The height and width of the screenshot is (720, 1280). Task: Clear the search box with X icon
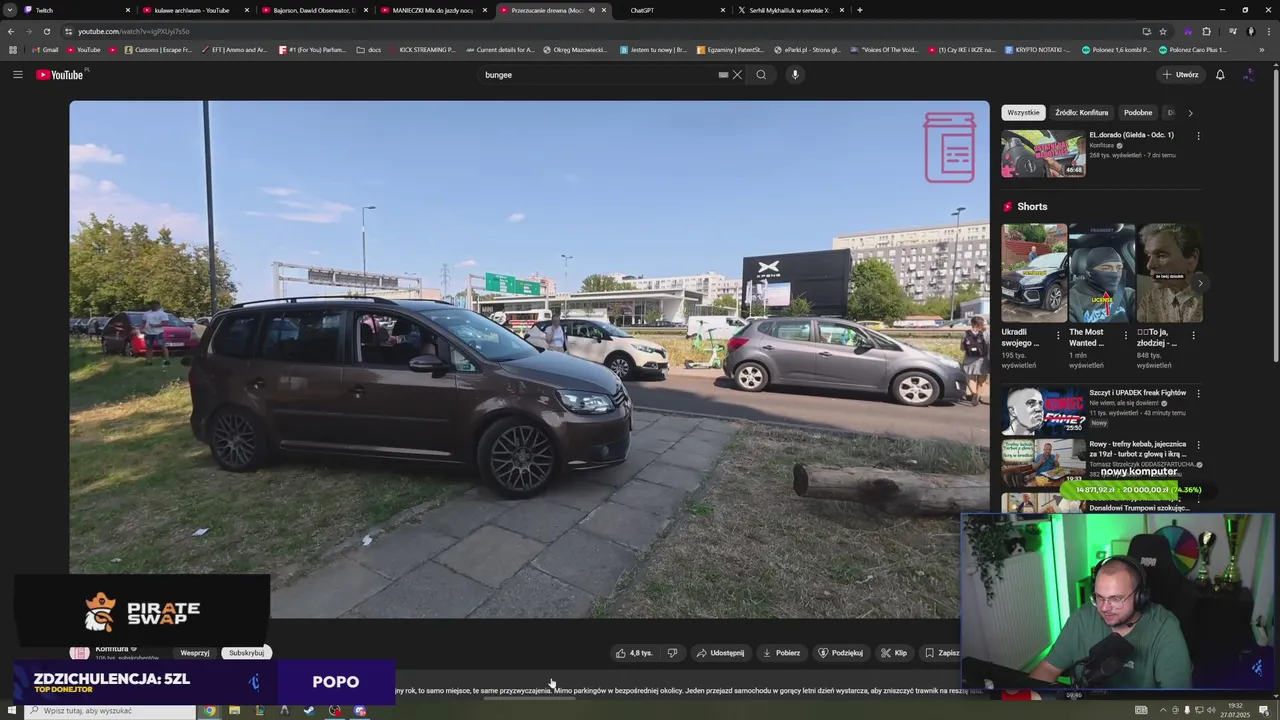(737, 75)
